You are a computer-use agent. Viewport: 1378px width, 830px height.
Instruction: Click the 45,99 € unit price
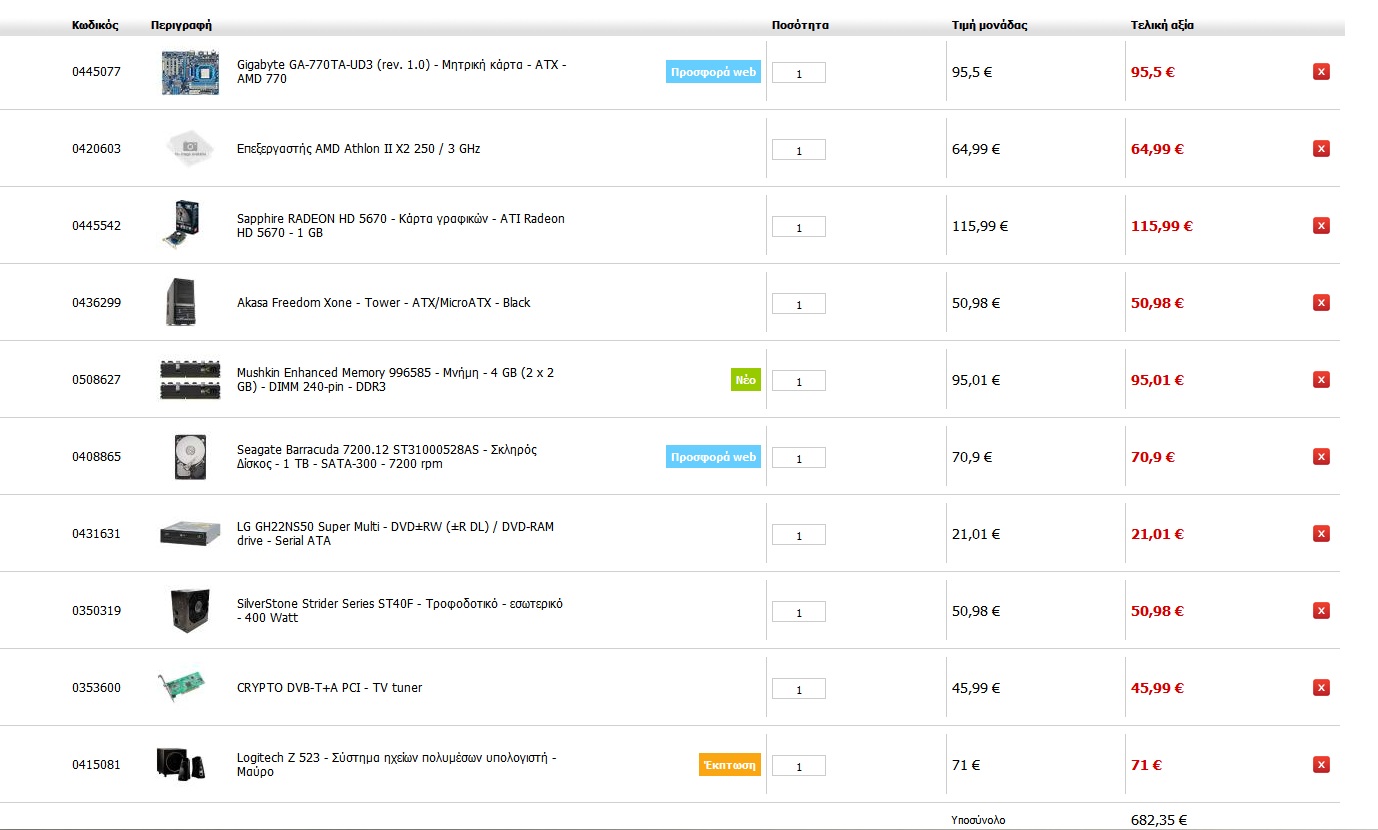pos(976,688)
